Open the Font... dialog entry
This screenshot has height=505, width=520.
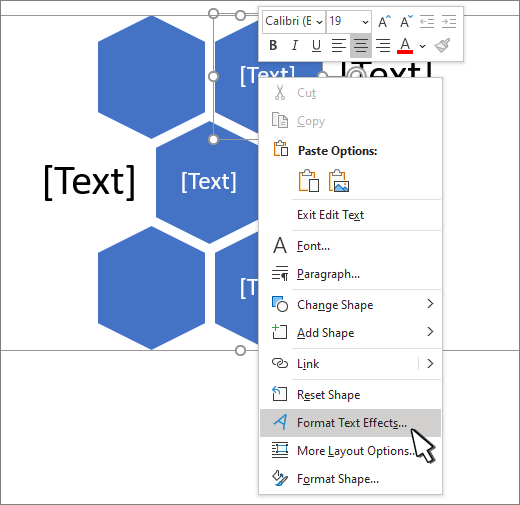[350, 246]
